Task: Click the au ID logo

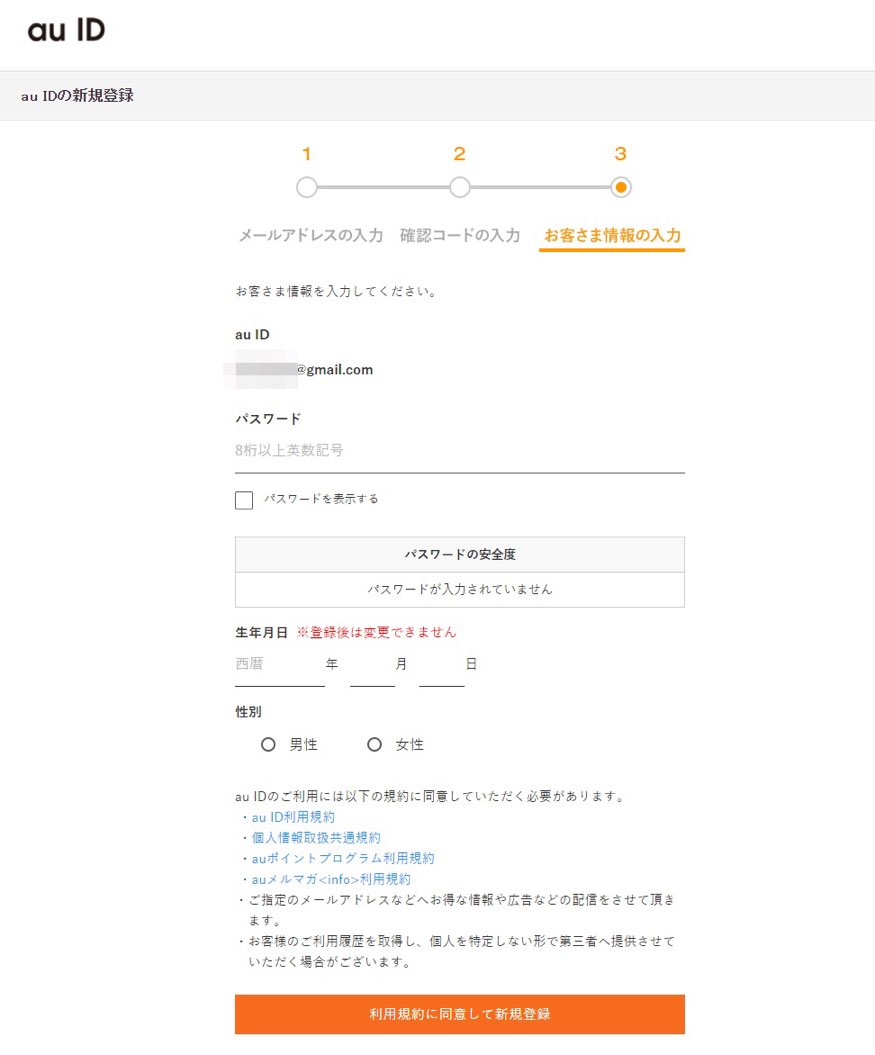Action: pos(66,31)
